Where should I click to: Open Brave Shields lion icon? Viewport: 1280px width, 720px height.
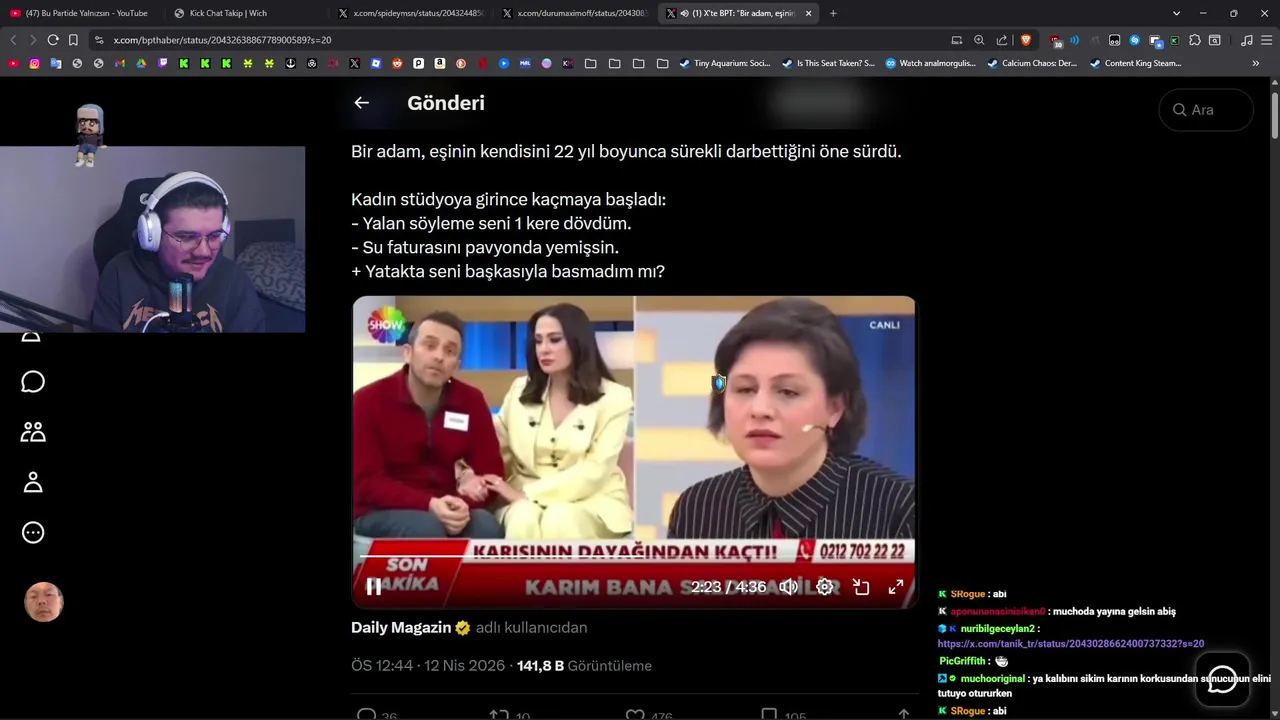click(1025, 40)
